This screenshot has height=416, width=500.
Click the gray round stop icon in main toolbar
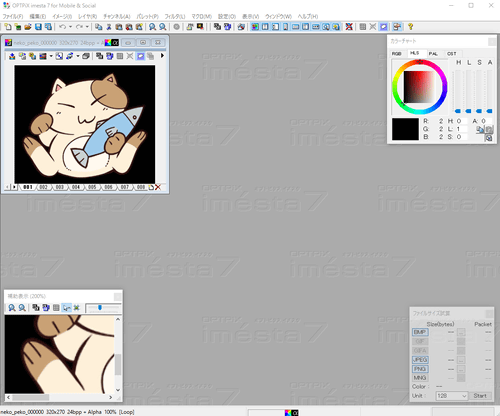point(177,27)
